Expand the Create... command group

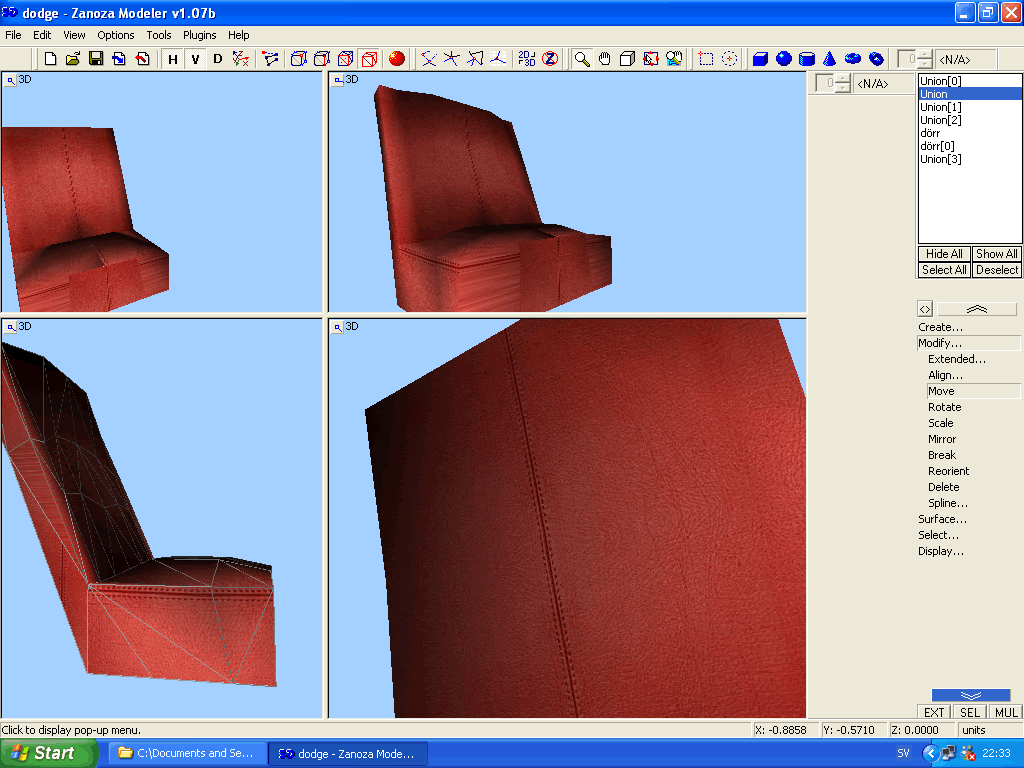(x=940, y=327)
